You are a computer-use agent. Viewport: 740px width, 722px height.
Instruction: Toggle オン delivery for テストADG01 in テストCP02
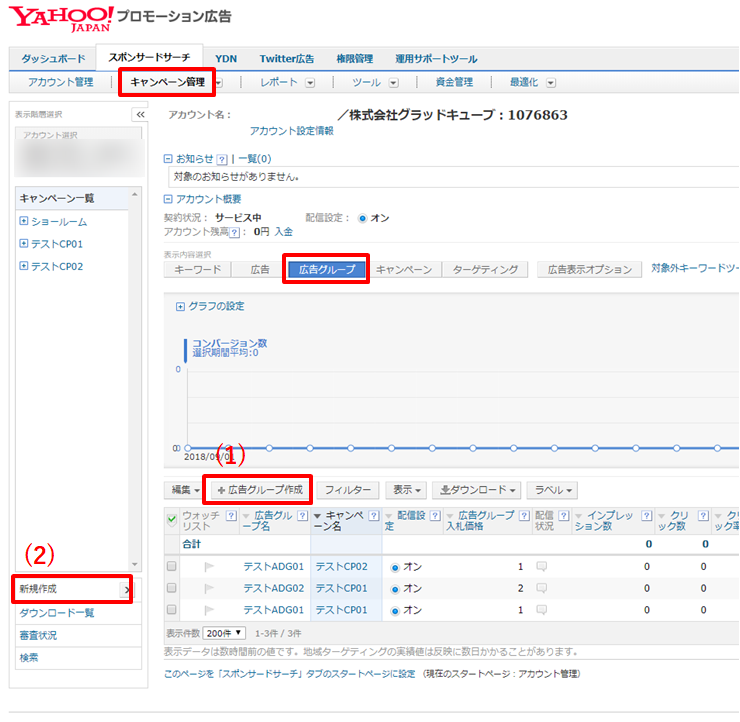tap(395, 568)
